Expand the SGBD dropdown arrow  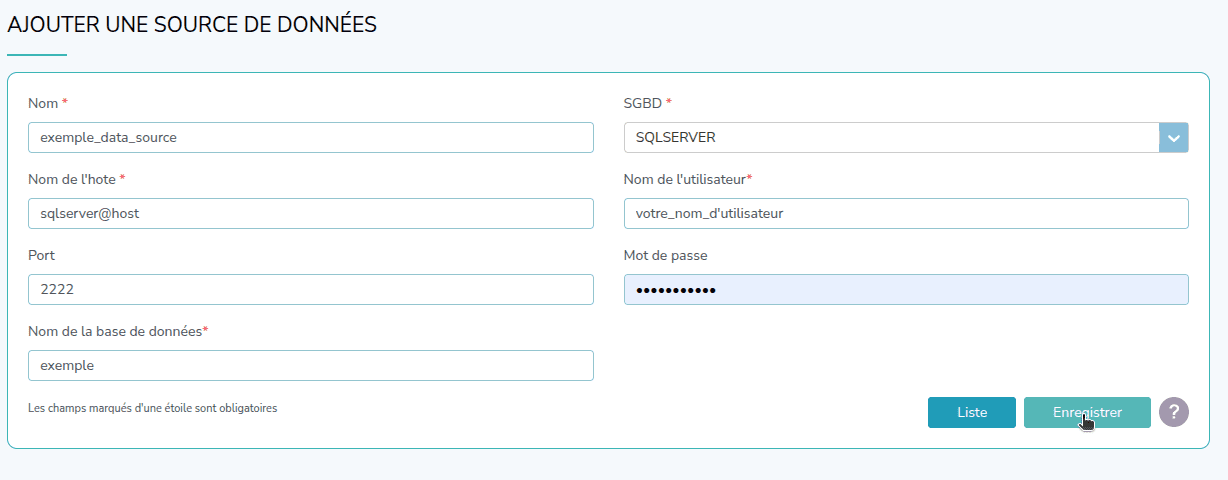point(1173,138)
